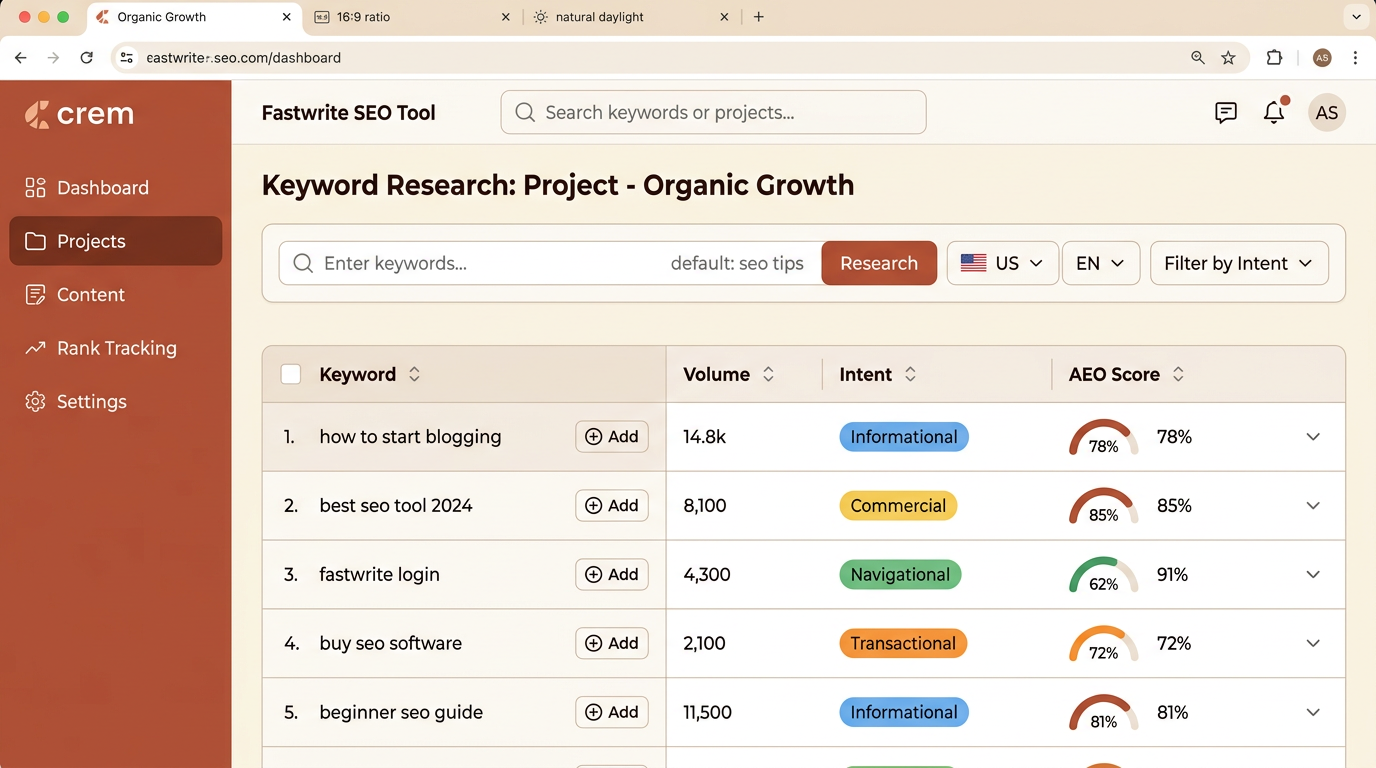Viewport: 1376px width, 768px height.
Task: Click the Fastwrite SEO Tool title
Action: (348, 113)
